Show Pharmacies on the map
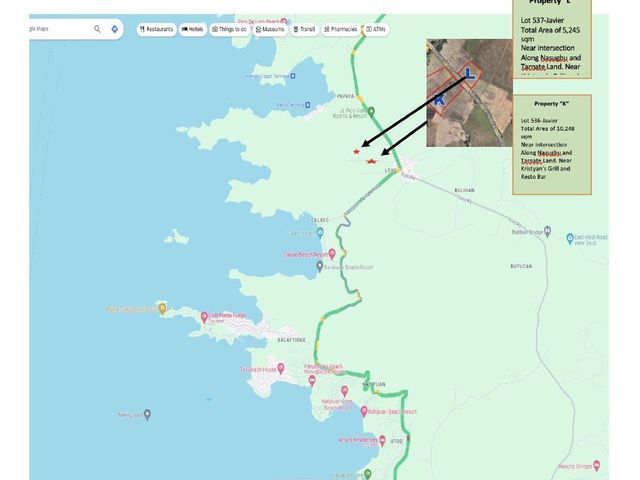640x480 pixels. 341,29
